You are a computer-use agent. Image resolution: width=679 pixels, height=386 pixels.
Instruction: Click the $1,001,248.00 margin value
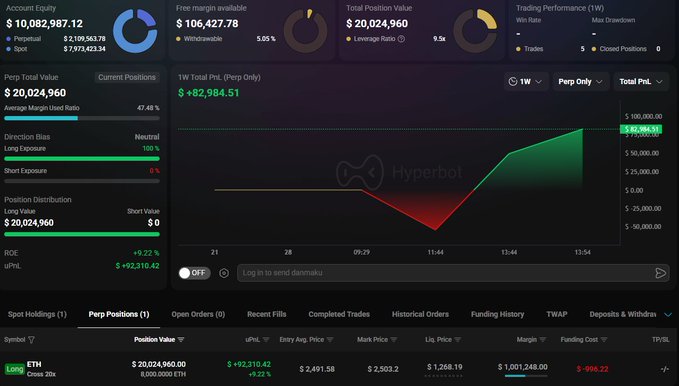[523, 367]
